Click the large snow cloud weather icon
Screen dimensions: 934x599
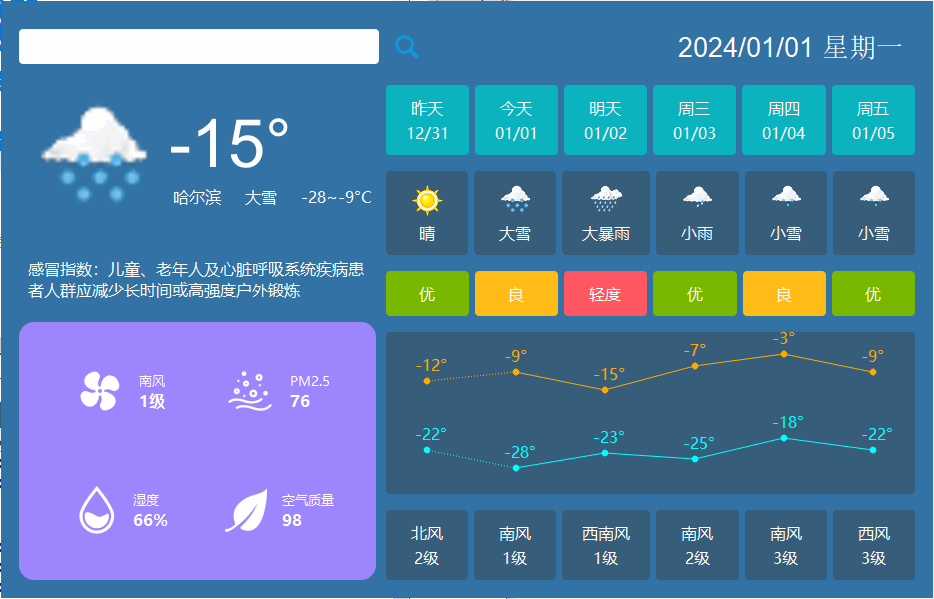(x=95, y=153)
